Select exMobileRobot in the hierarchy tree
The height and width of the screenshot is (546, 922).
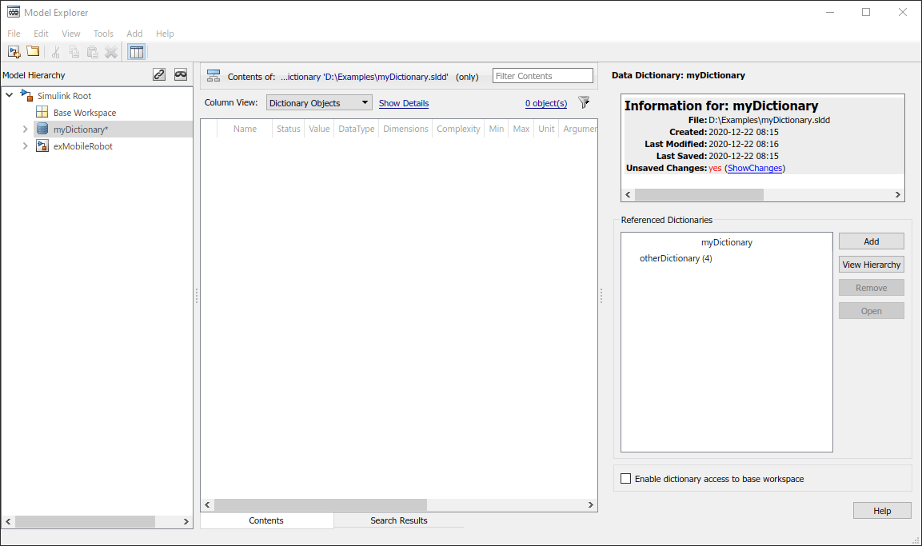[x=83, y=146]
